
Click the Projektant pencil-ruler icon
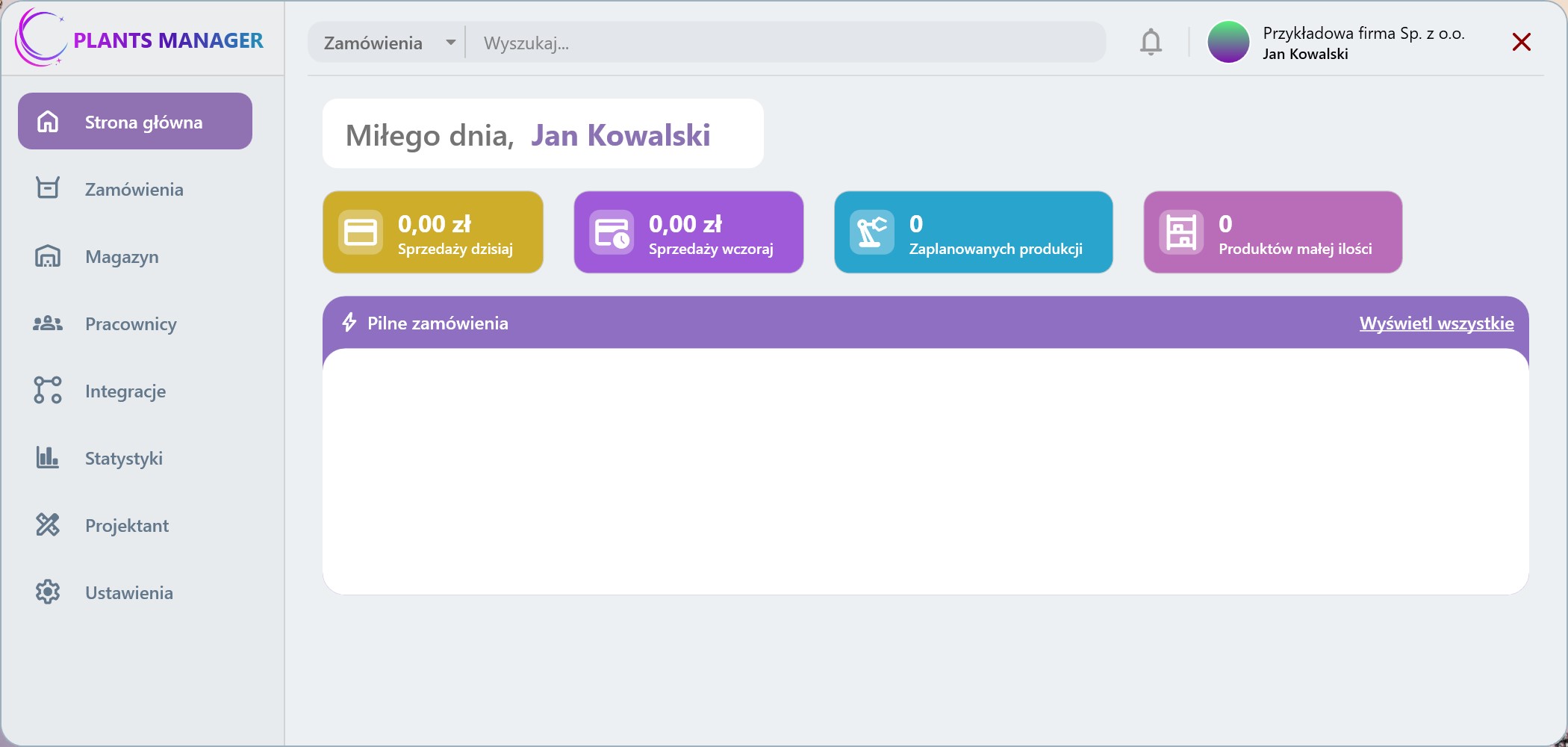48,525
